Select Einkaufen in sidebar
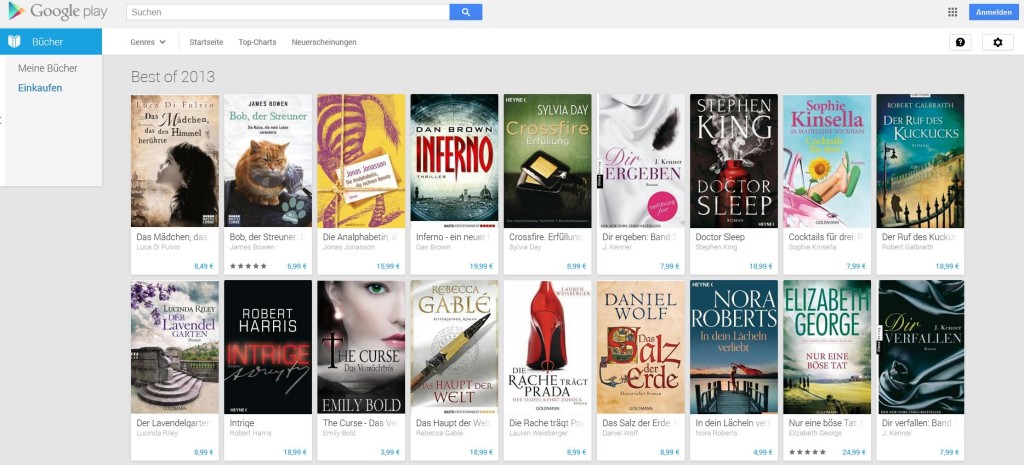Image resolution: width=1024 pixels, height=465 pixels. pyautogui.click(x=40, y=88)
